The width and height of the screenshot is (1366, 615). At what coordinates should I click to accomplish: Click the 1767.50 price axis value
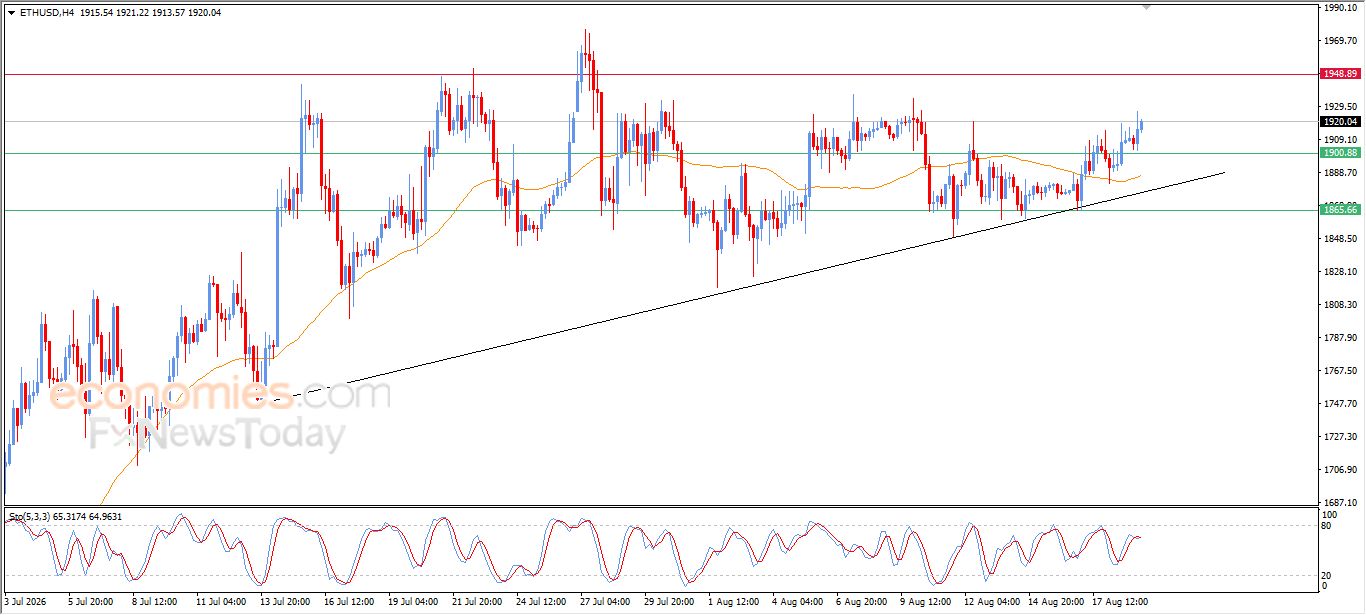[x=1341, y=371]
